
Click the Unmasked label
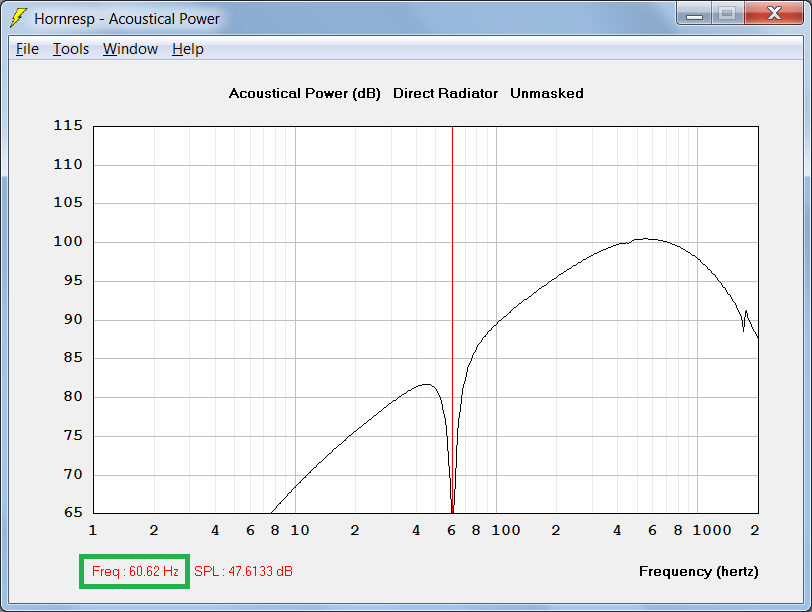click(x=547, y=93)
